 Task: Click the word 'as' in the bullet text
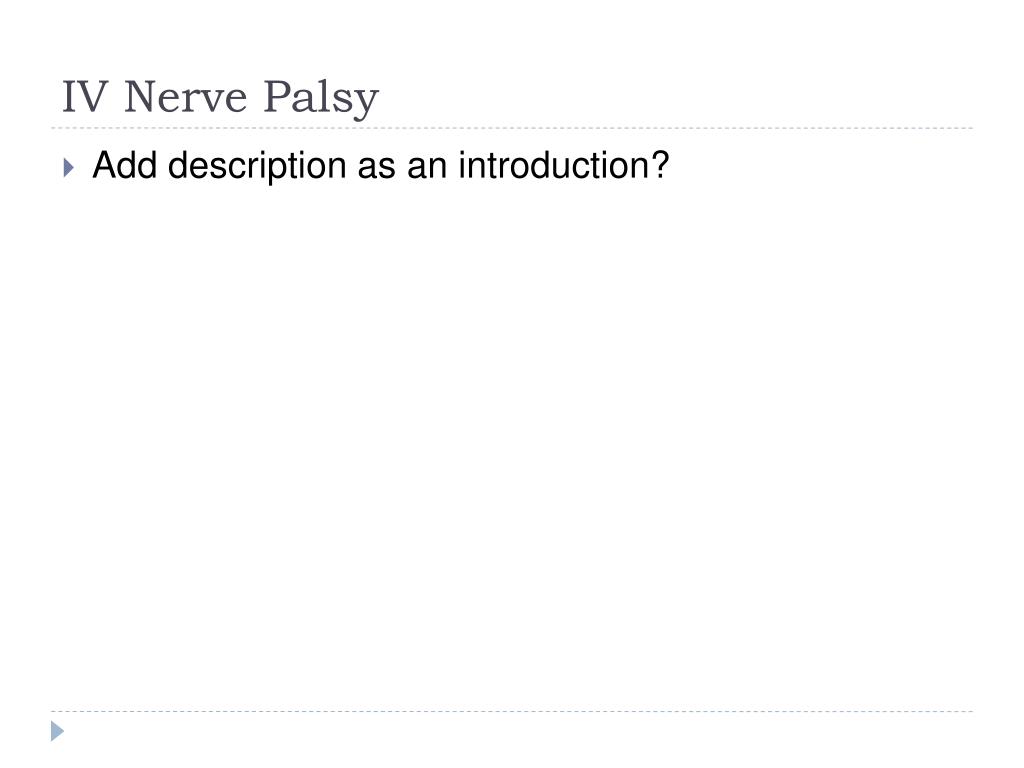[376, 168]
